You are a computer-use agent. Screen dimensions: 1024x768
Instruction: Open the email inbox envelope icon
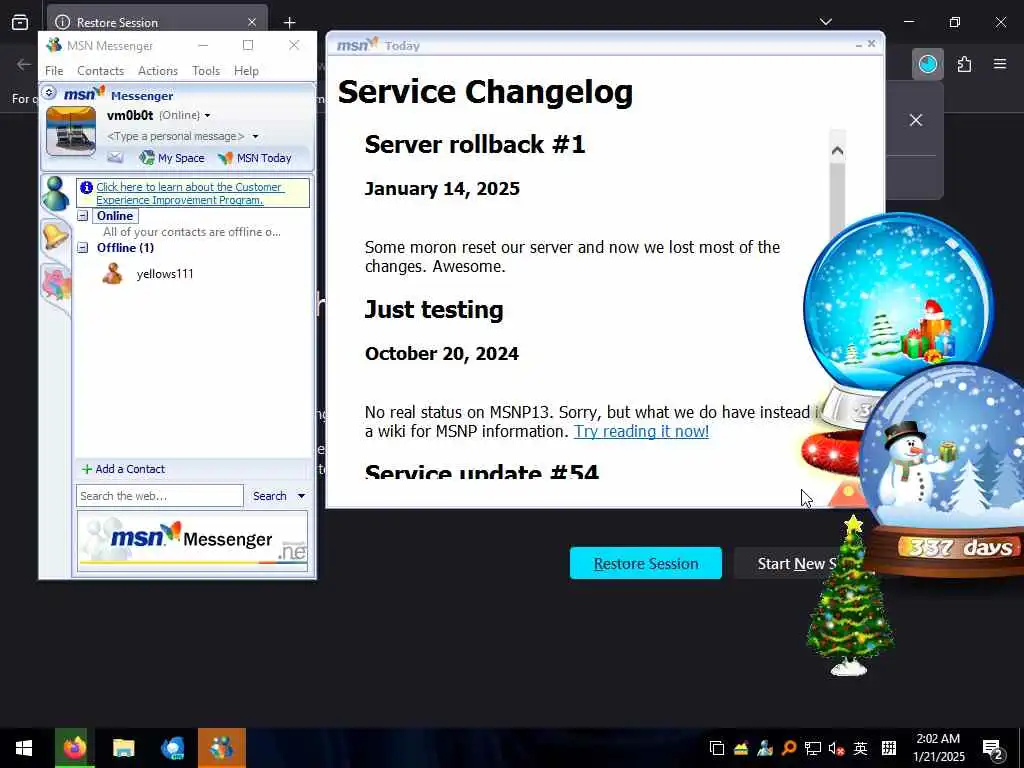tap(115, 157)
